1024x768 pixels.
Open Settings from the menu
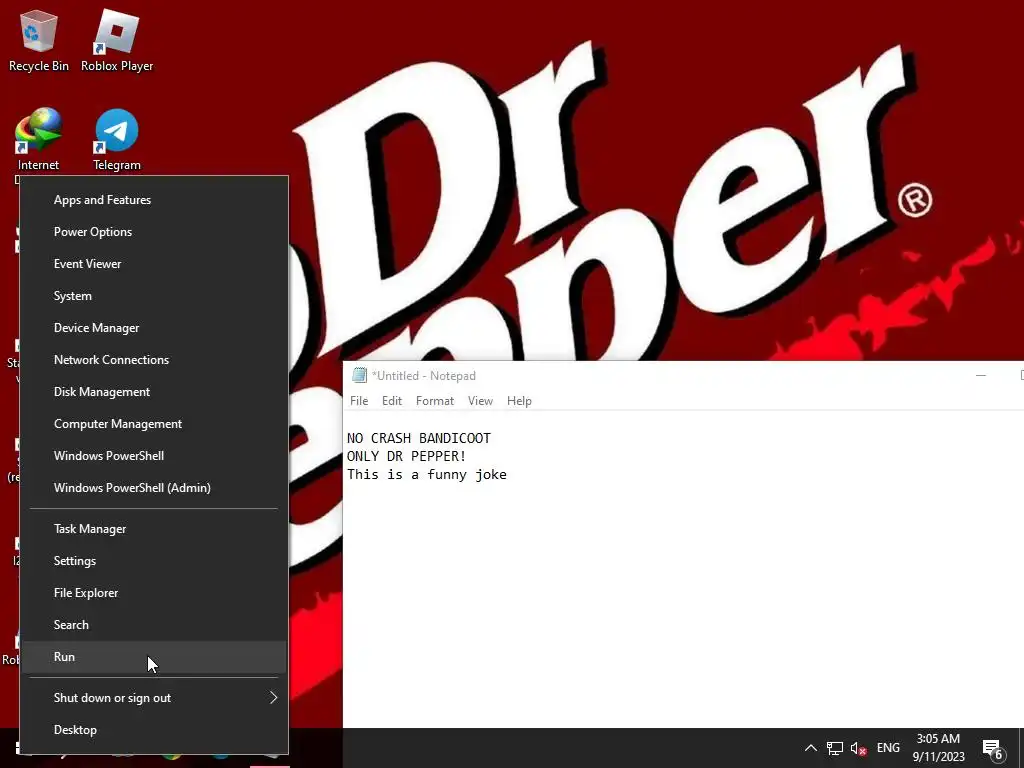tap(154, 561)
